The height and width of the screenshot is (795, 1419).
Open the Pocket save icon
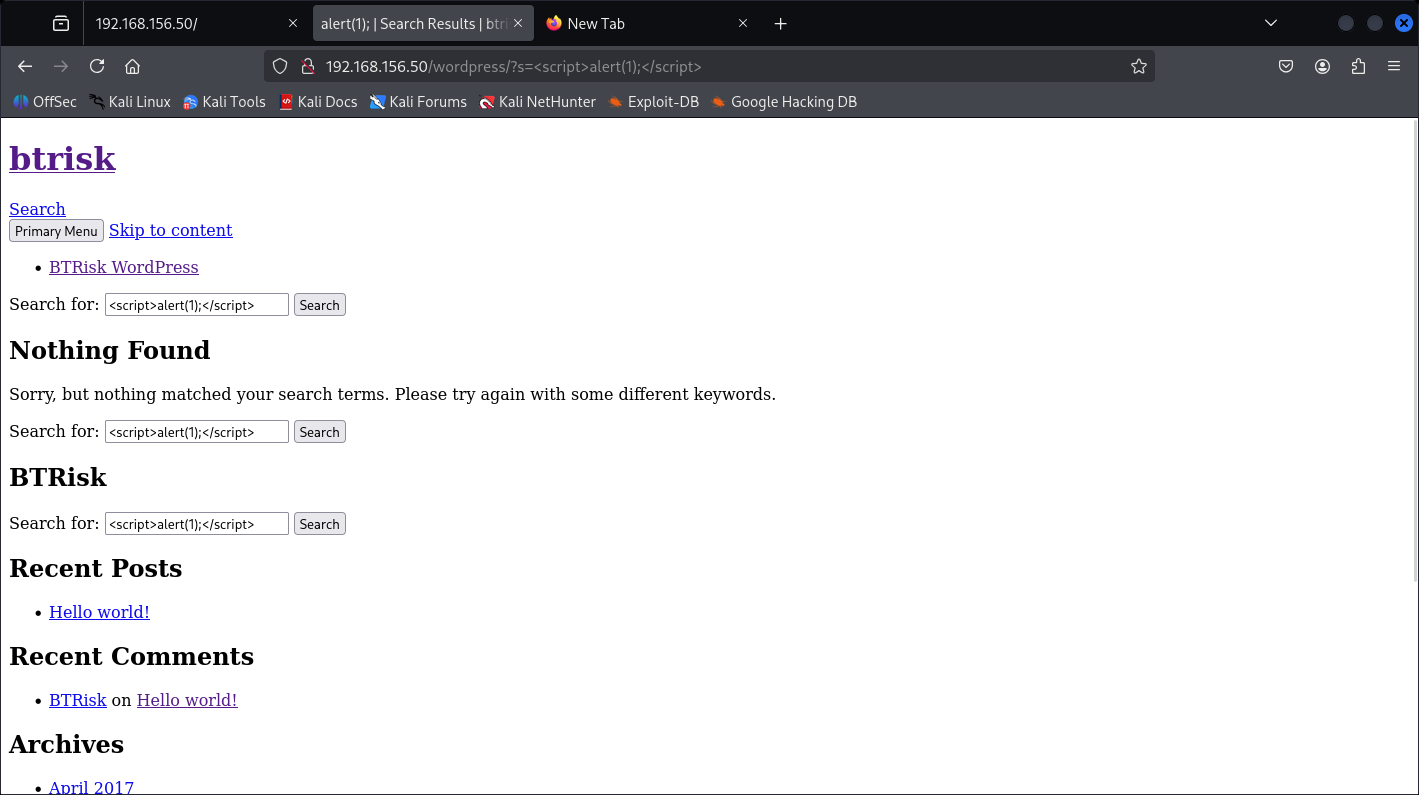[1286, 66]
